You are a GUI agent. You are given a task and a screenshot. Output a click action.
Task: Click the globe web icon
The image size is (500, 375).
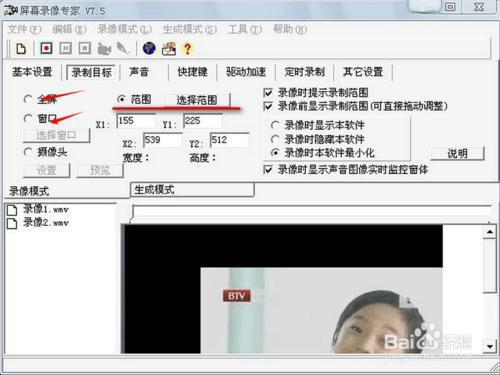(149, 48)
